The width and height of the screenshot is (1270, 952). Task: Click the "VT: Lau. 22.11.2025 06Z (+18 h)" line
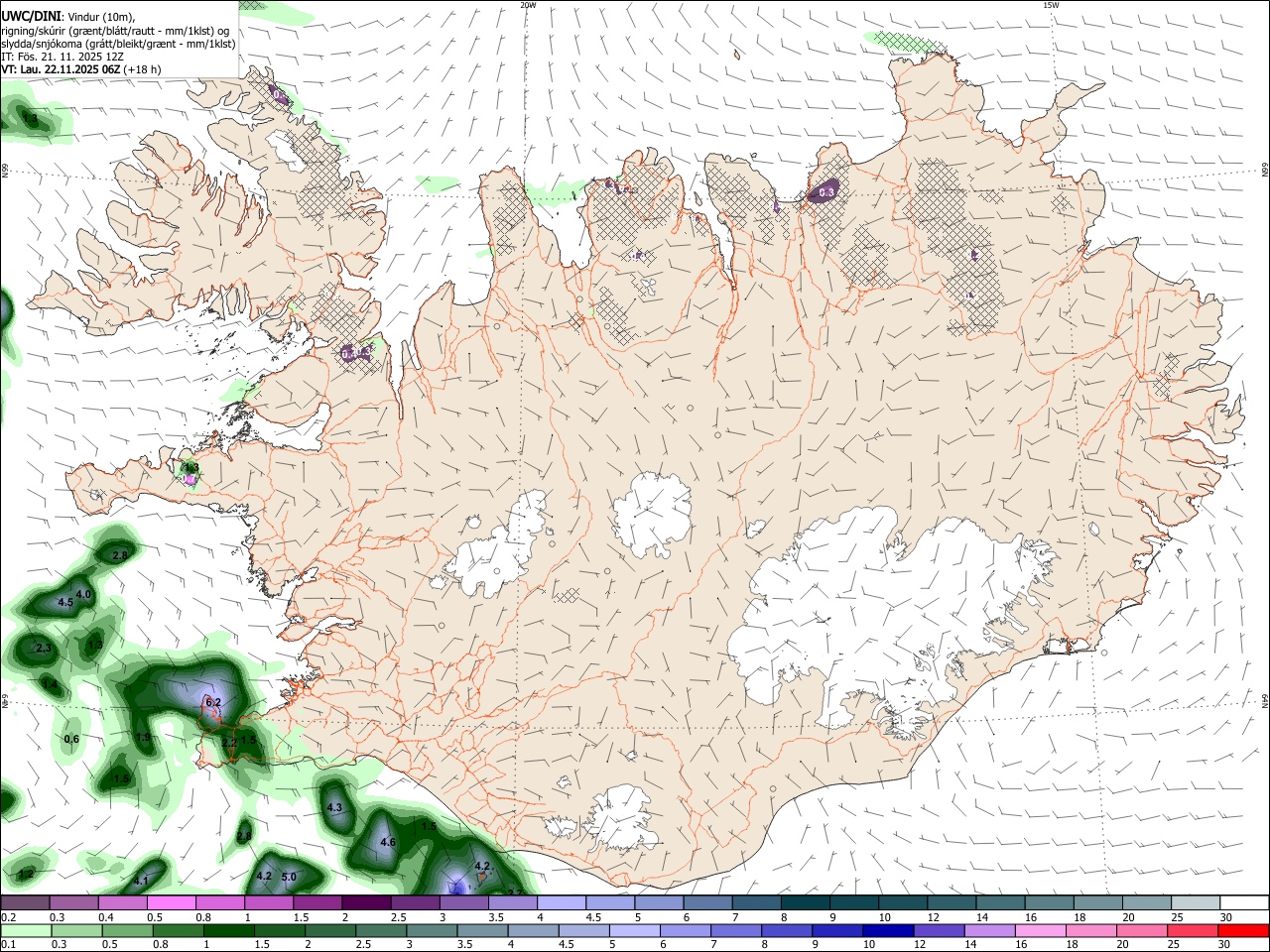pyautogui.click(x=80, y=69)
